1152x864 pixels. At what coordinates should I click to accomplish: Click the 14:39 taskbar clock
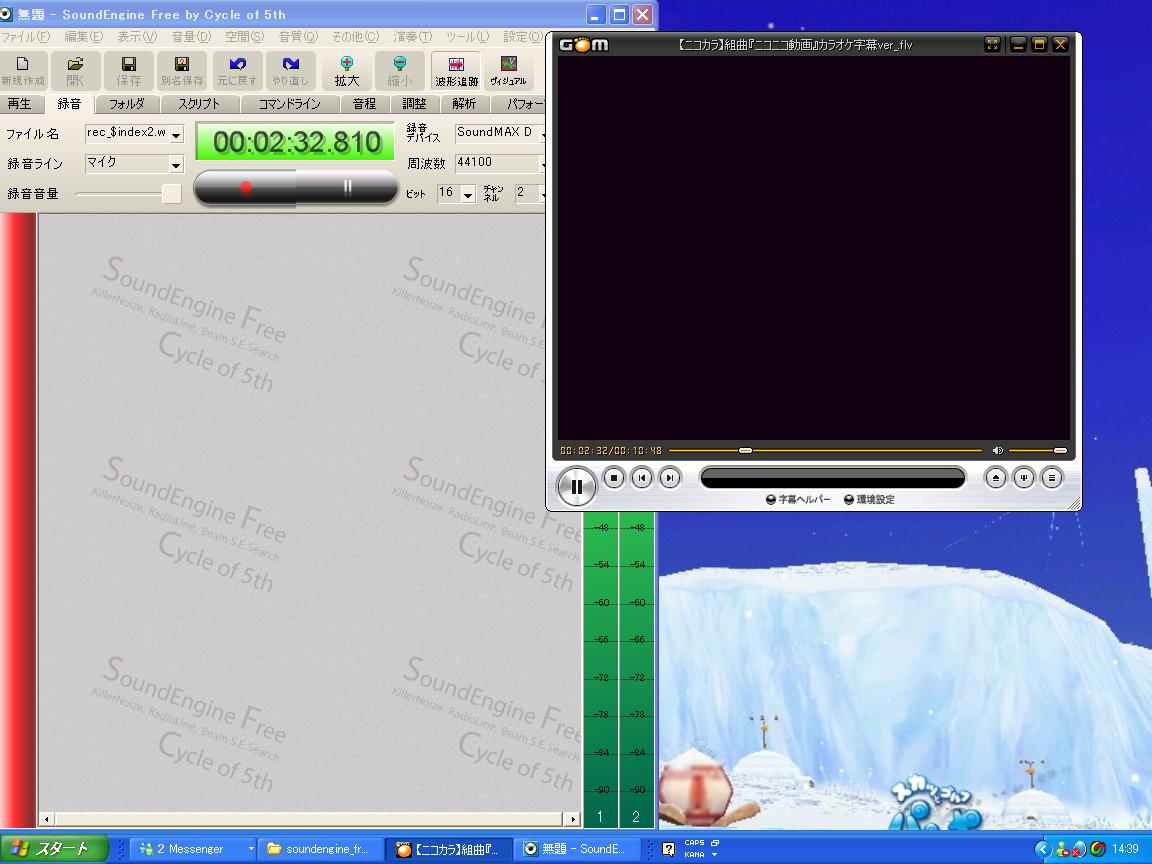[1125, 849]
